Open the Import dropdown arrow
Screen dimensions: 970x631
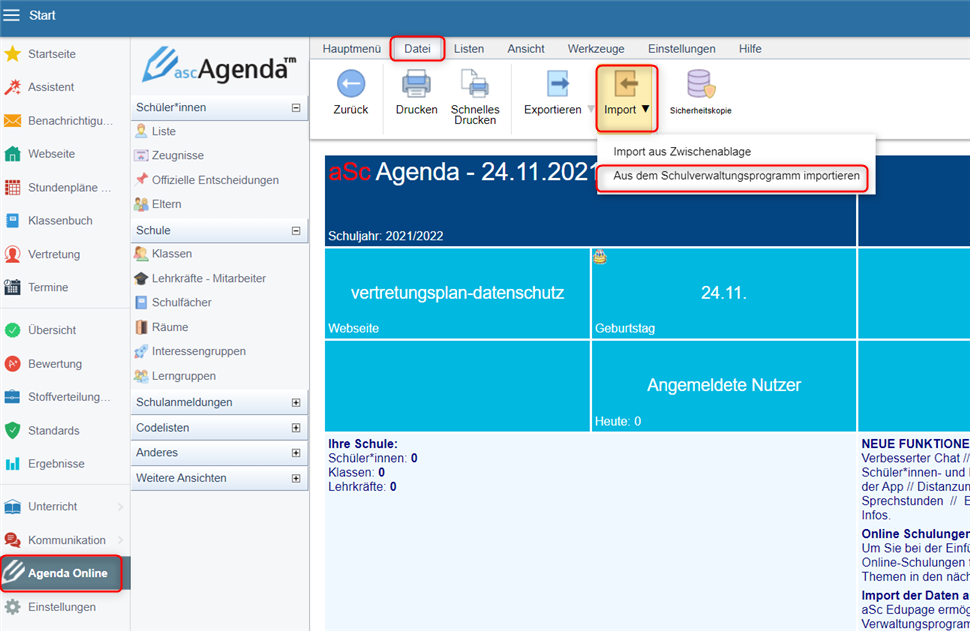point(645,109)
